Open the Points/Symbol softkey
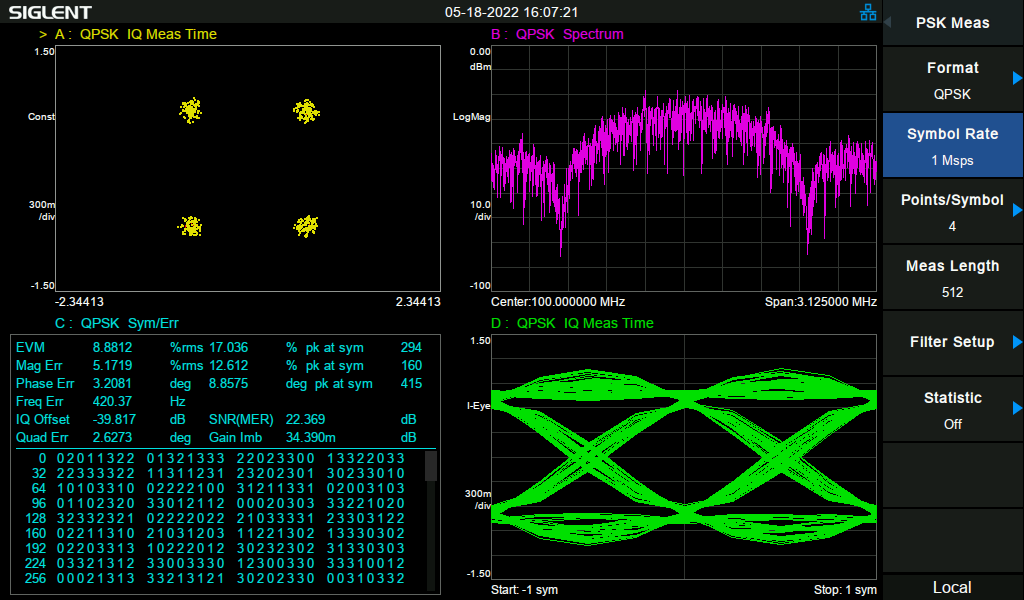This screenshot has width=1024, height=600. (952, 212)
